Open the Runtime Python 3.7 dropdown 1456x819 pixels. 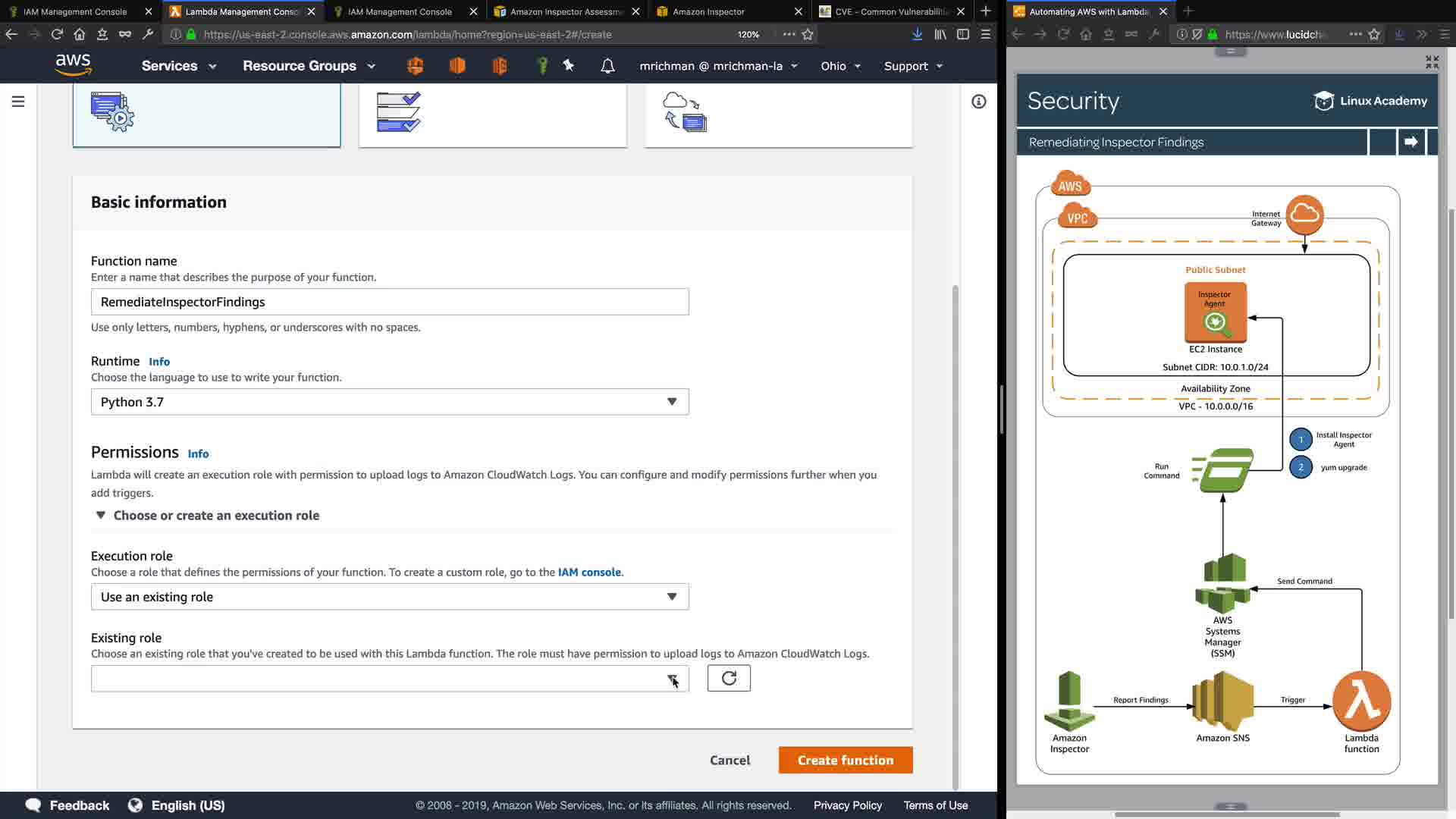390,402
